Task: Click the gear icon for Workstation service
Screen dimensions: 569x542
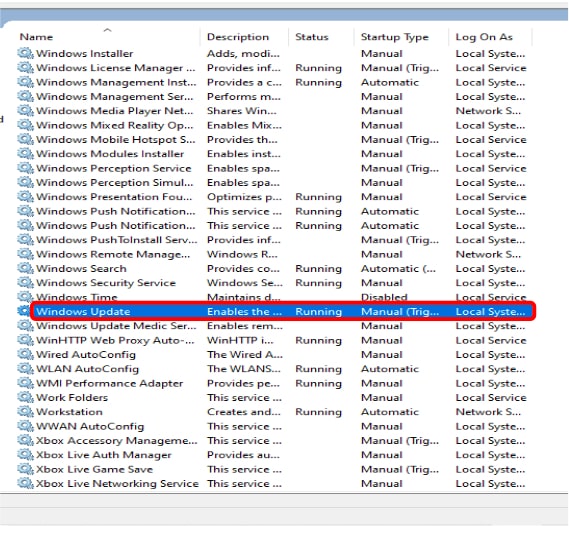Action: click(25, 412)
